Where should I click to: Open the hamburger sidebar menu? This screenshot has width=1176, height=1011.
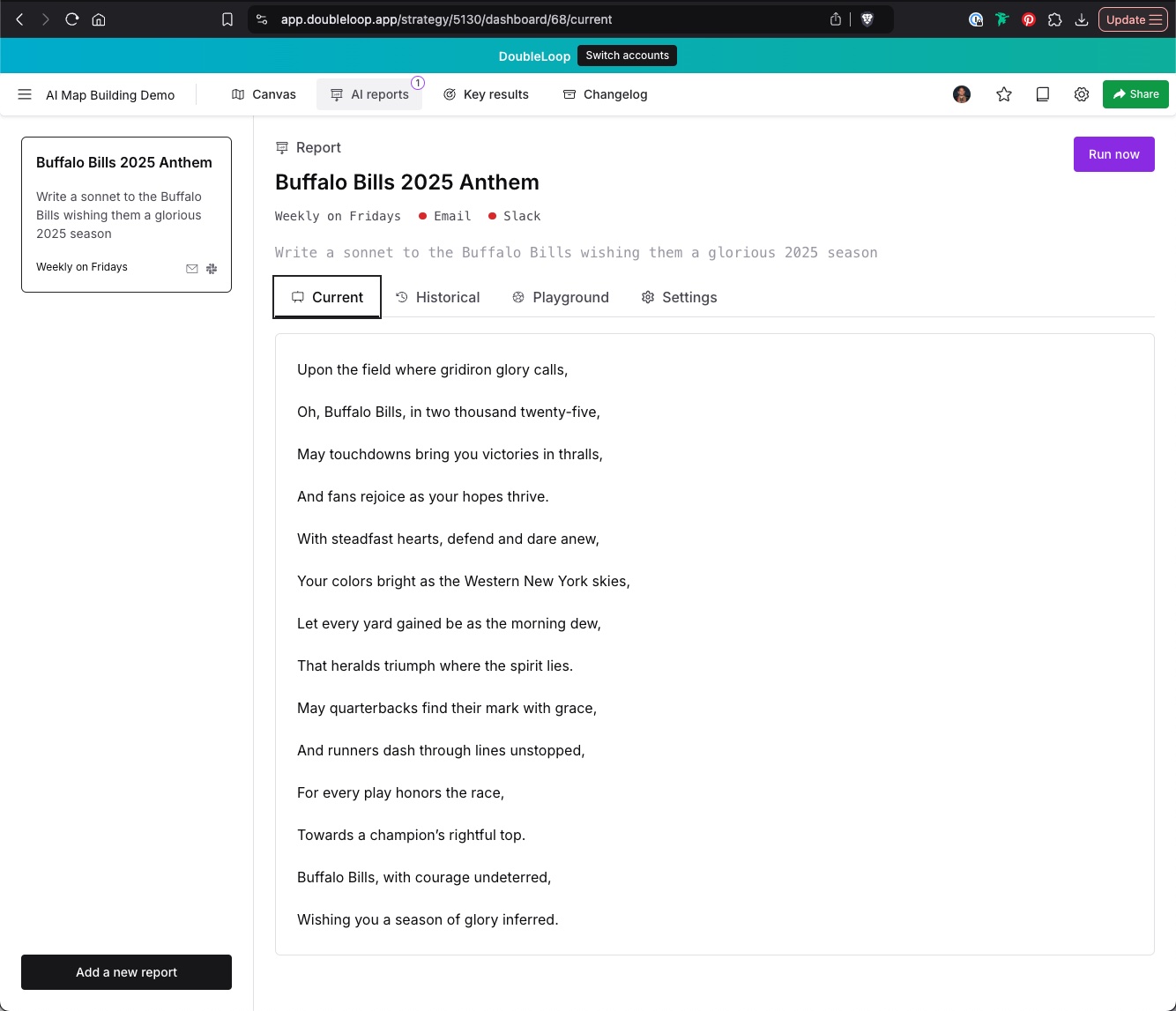(25, 94)
